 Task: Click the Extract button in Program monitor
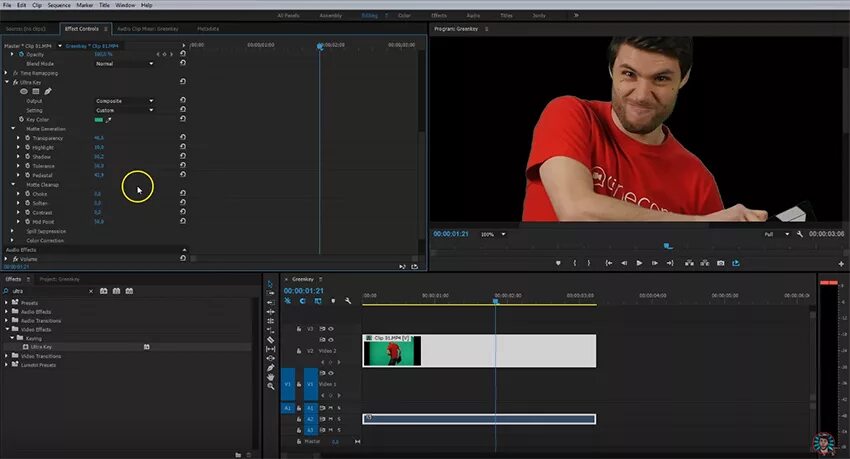(x=705, y=263)
